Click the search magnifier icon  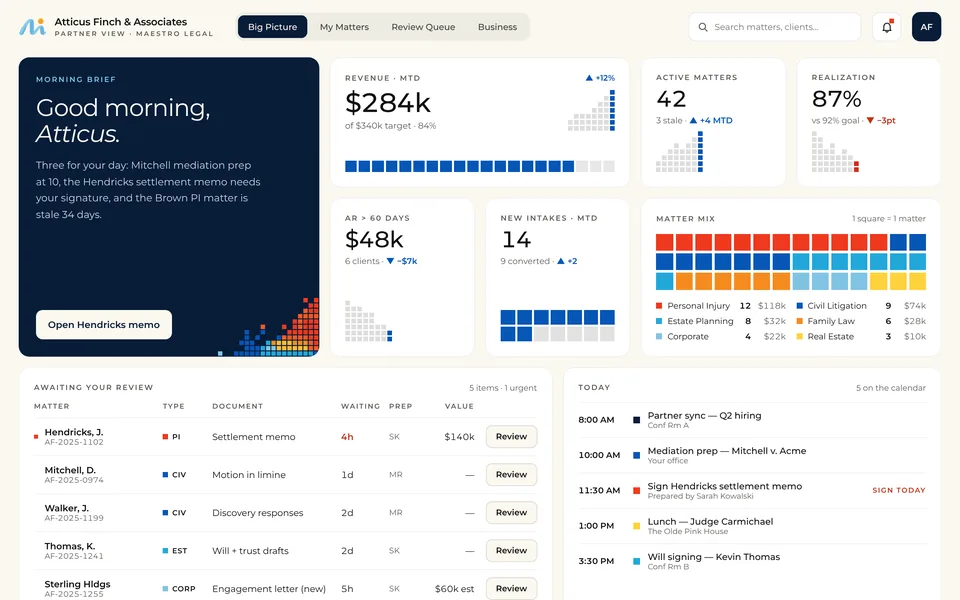[x=703, y=27]
